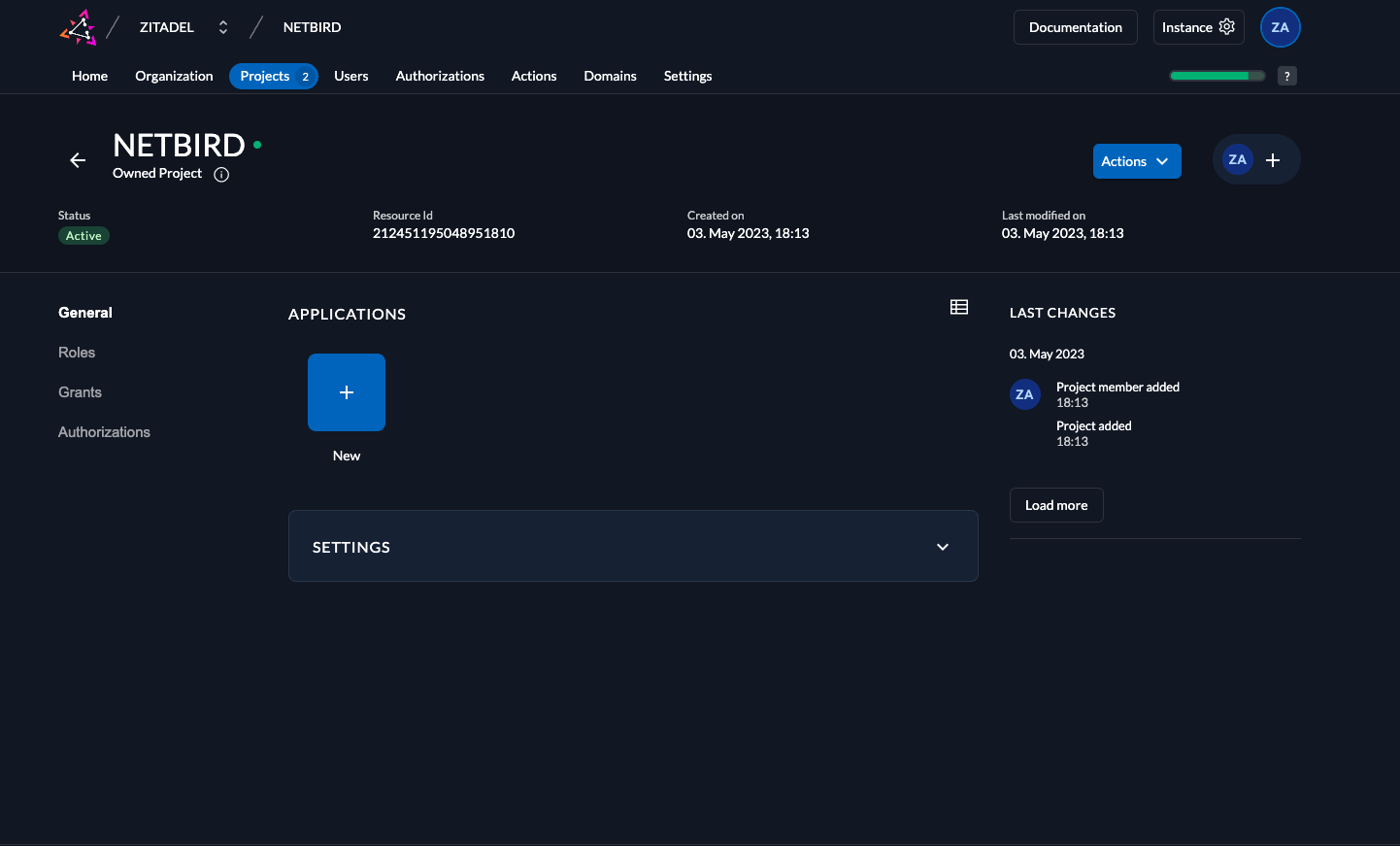Switch applications view using the table icon
This screenshot has width=1400, height=846.
pos(959,306)
